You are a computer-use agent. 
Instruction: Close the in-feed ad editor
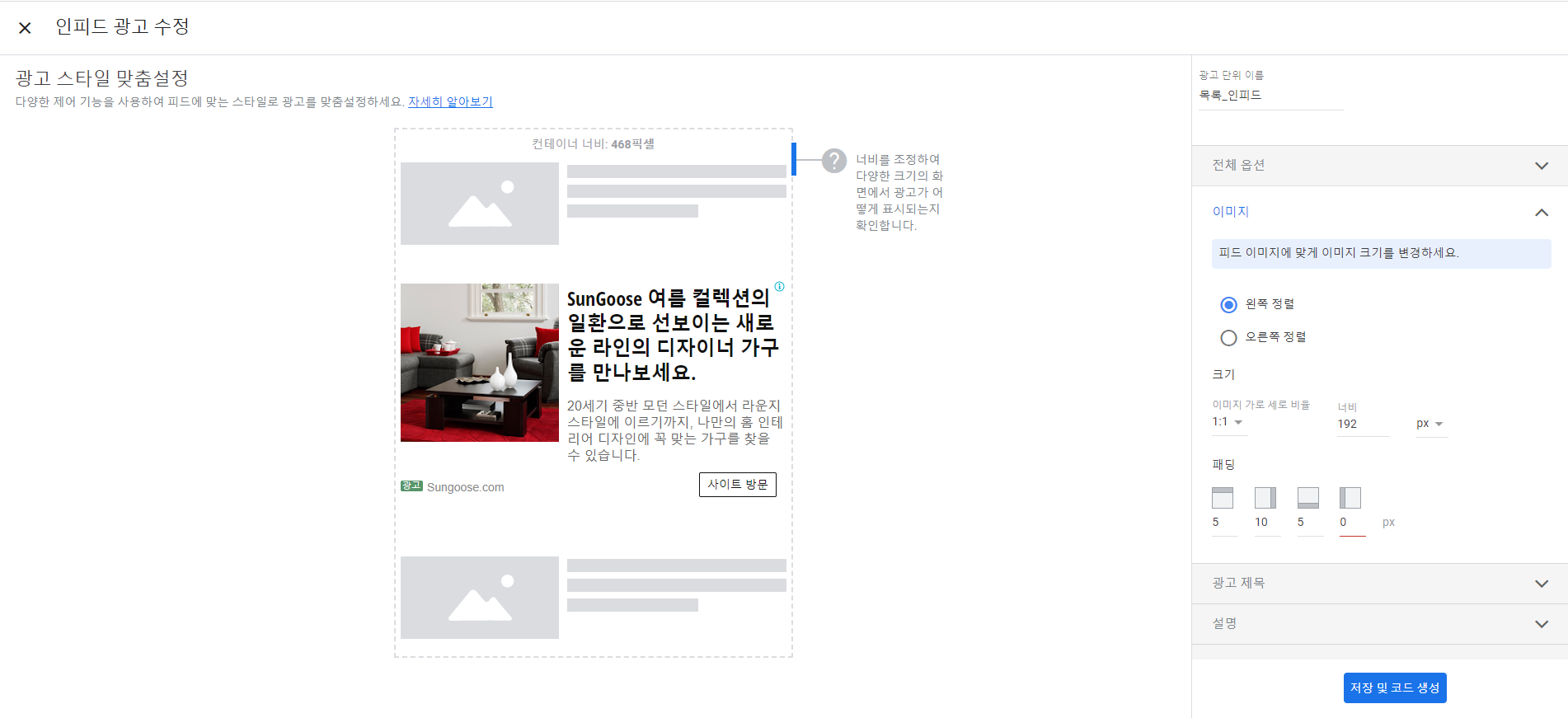[x=25, y=28]
